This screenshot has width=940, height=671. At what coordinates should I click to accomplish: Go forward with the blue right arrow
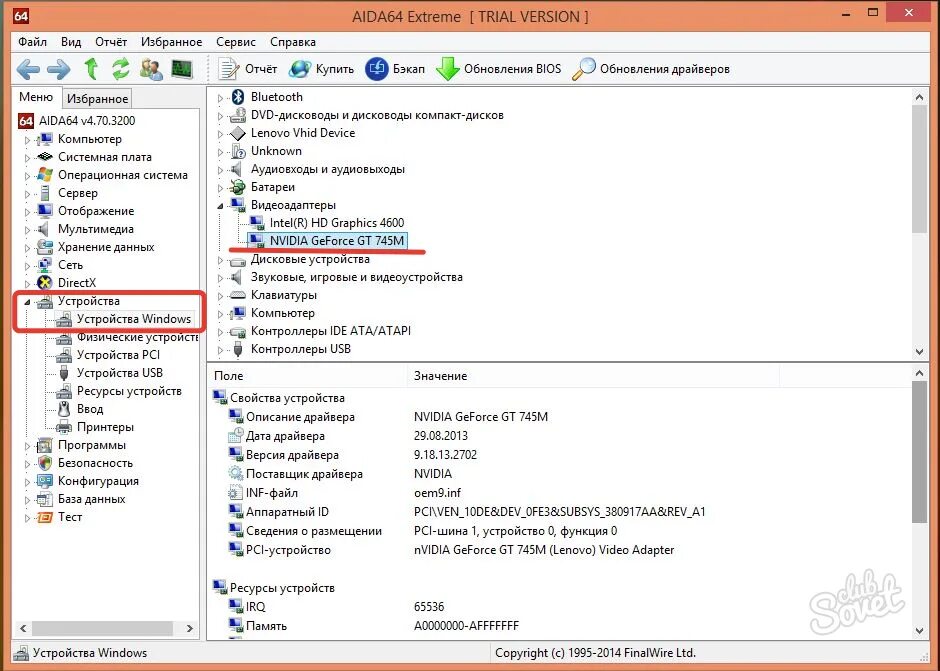click(x=59, y=70)
